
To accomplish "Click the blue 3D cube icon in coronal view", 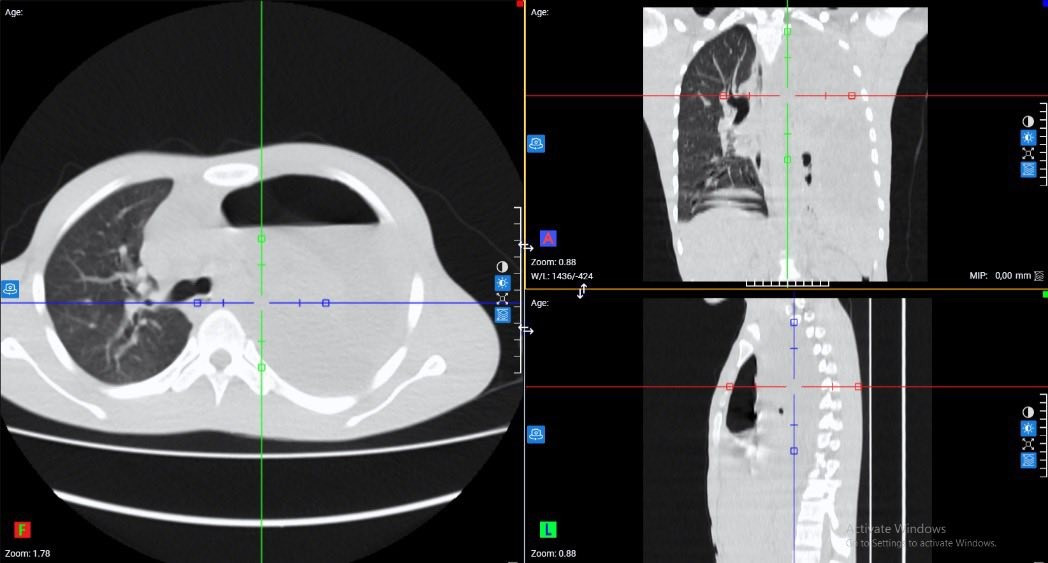I will pos(536,144).
